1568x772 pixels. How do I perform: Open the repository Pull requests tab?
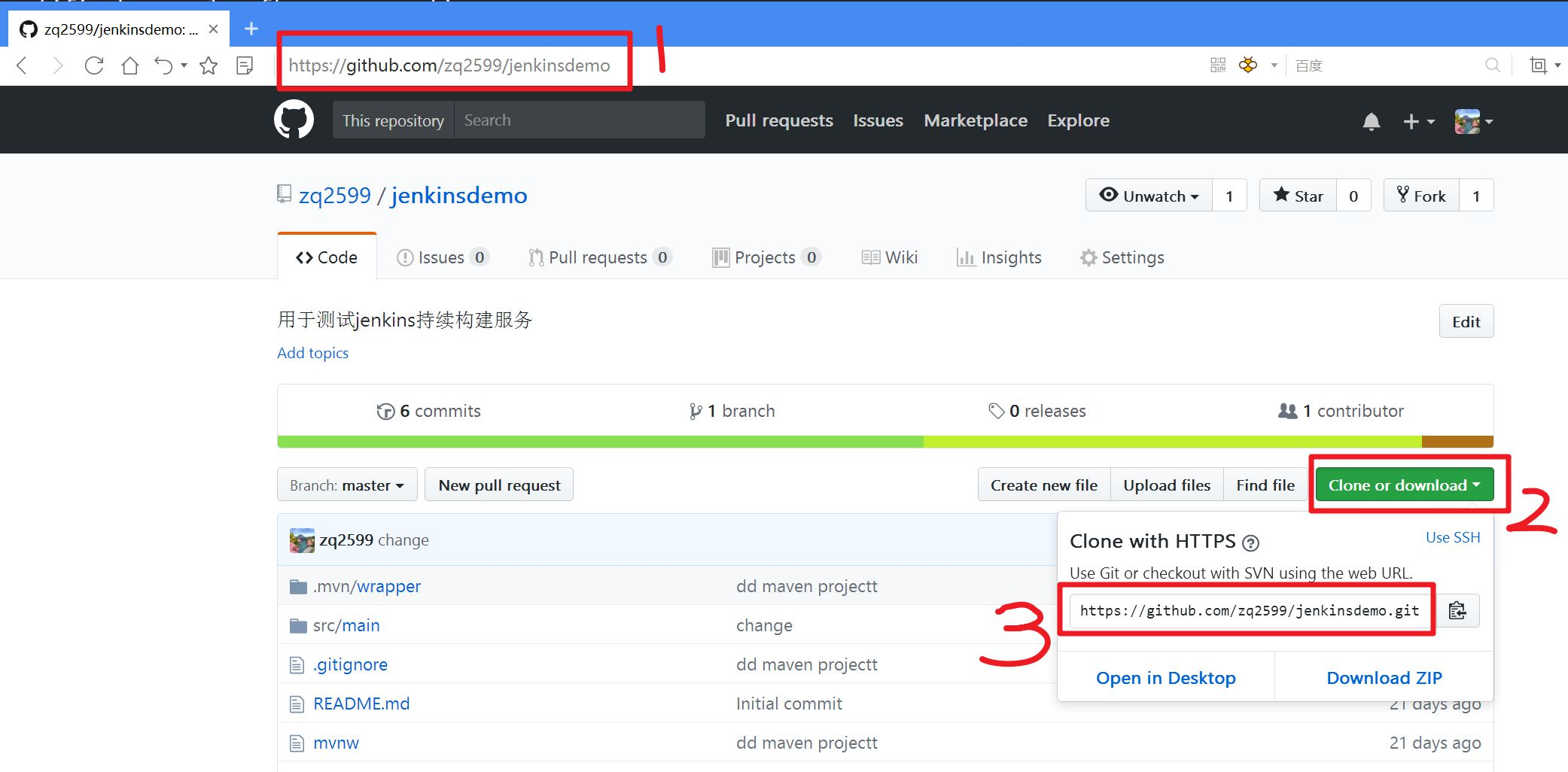point(599,257)
